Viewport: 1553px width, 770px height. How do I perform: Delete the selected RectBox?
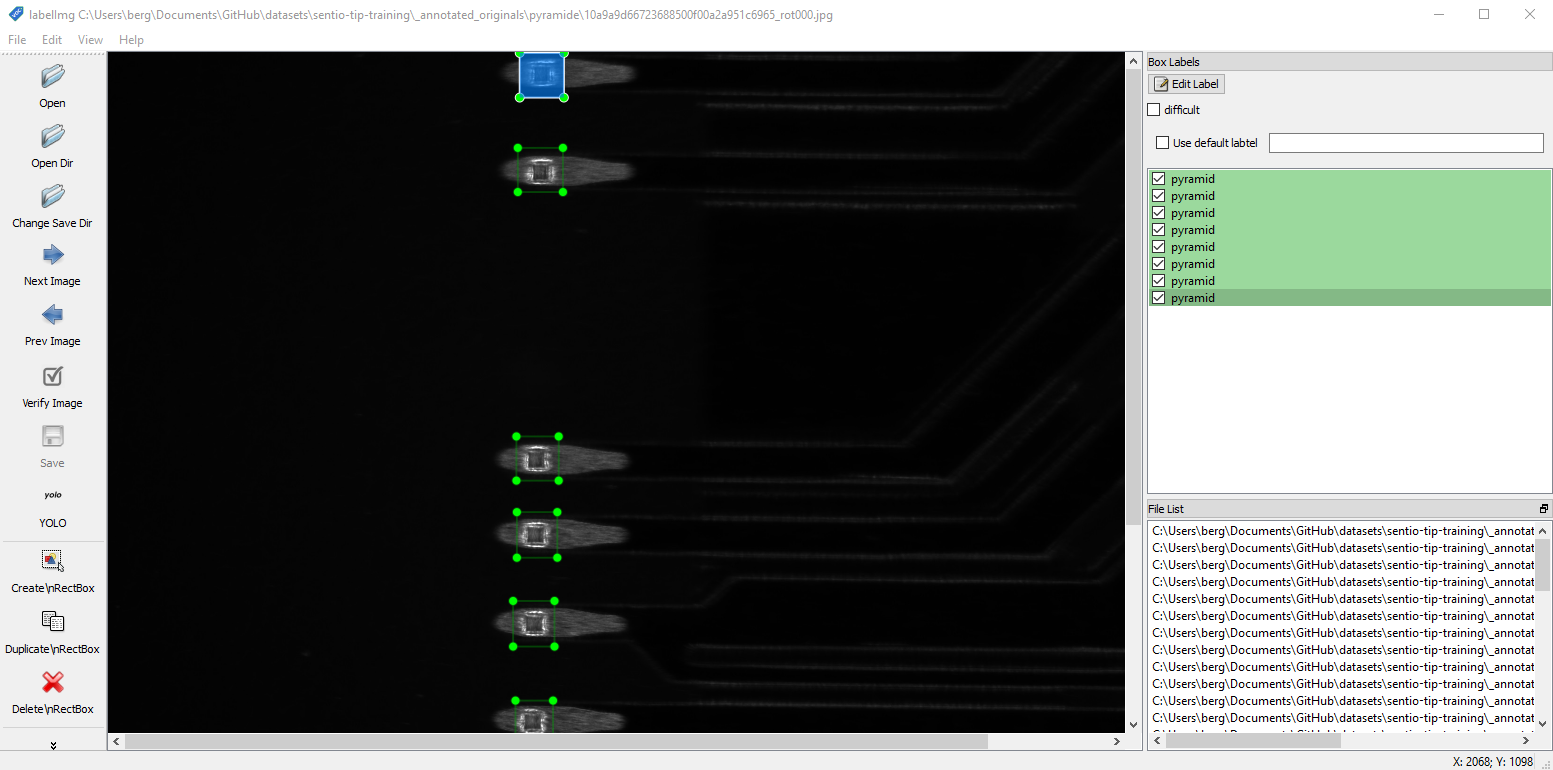(x=52, y=689)
